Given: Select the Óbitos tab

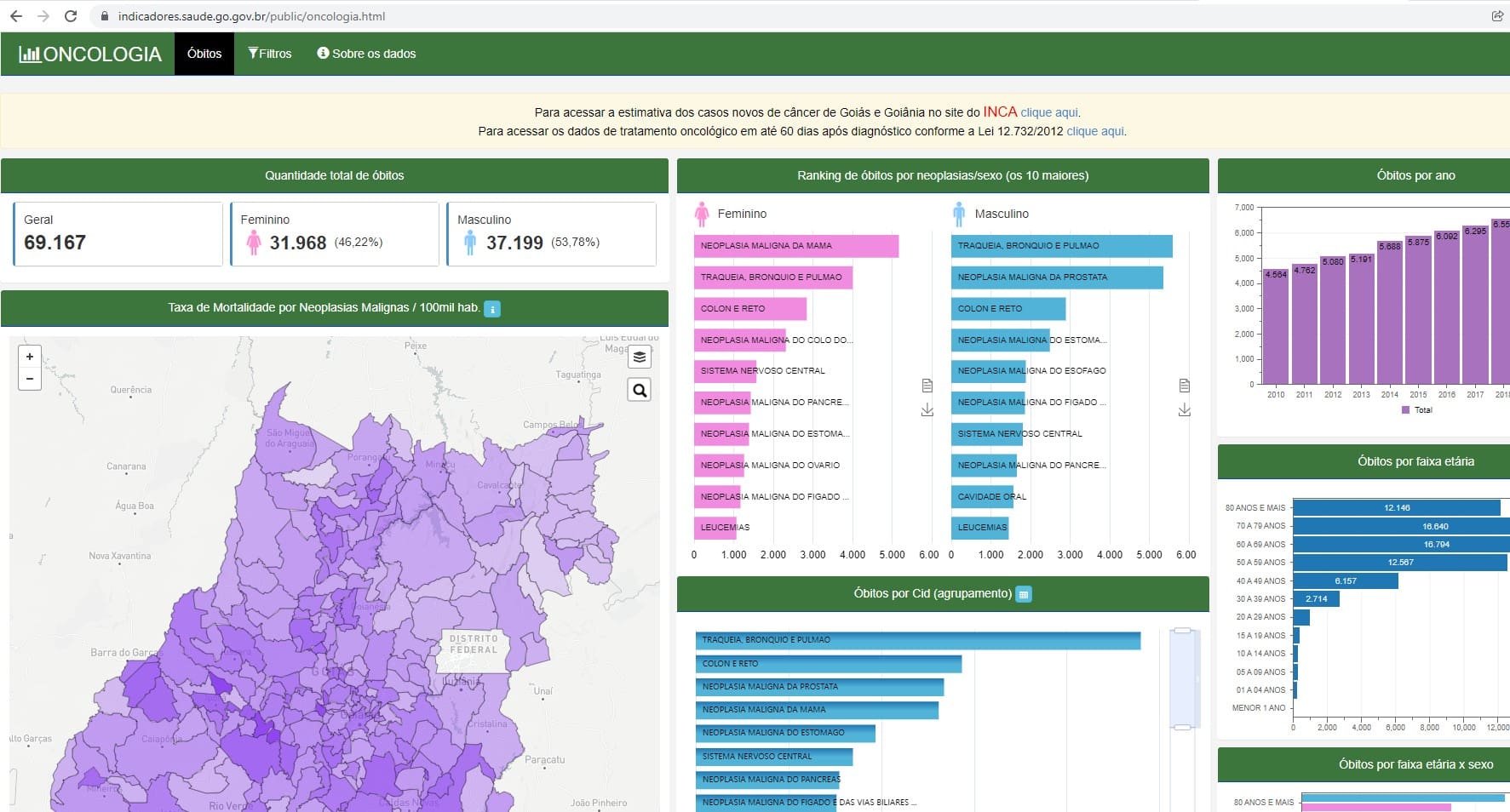Looking at the screenshot, I should (204, 54).
